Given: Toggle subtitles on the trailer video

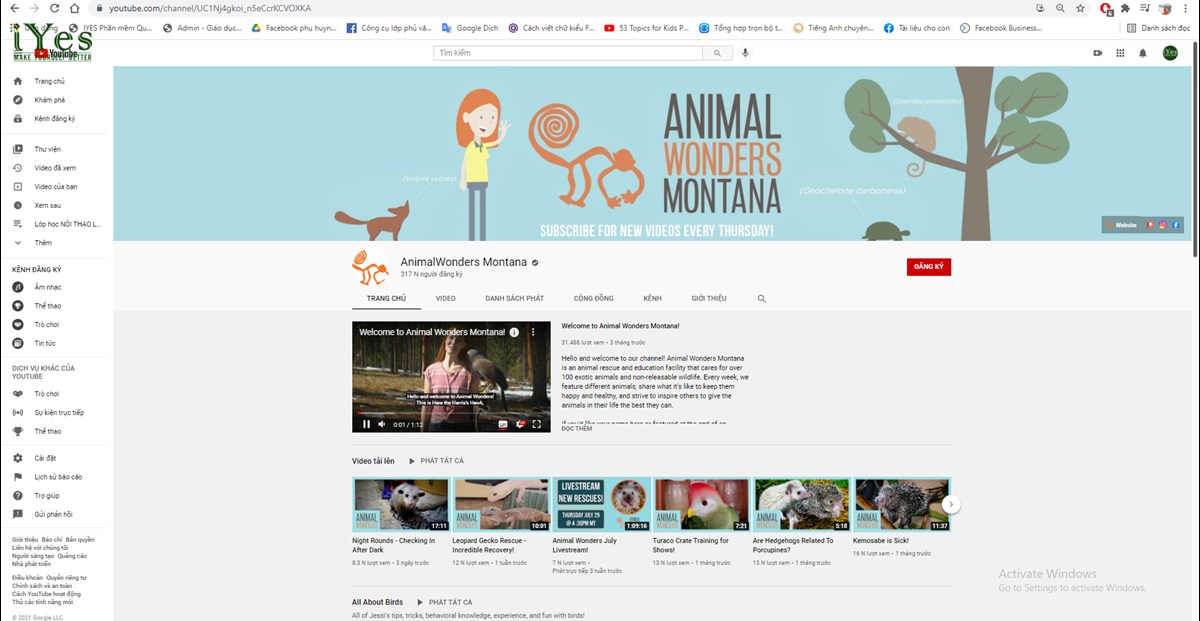Looking at the screenshot, I should tap(503, 424).
